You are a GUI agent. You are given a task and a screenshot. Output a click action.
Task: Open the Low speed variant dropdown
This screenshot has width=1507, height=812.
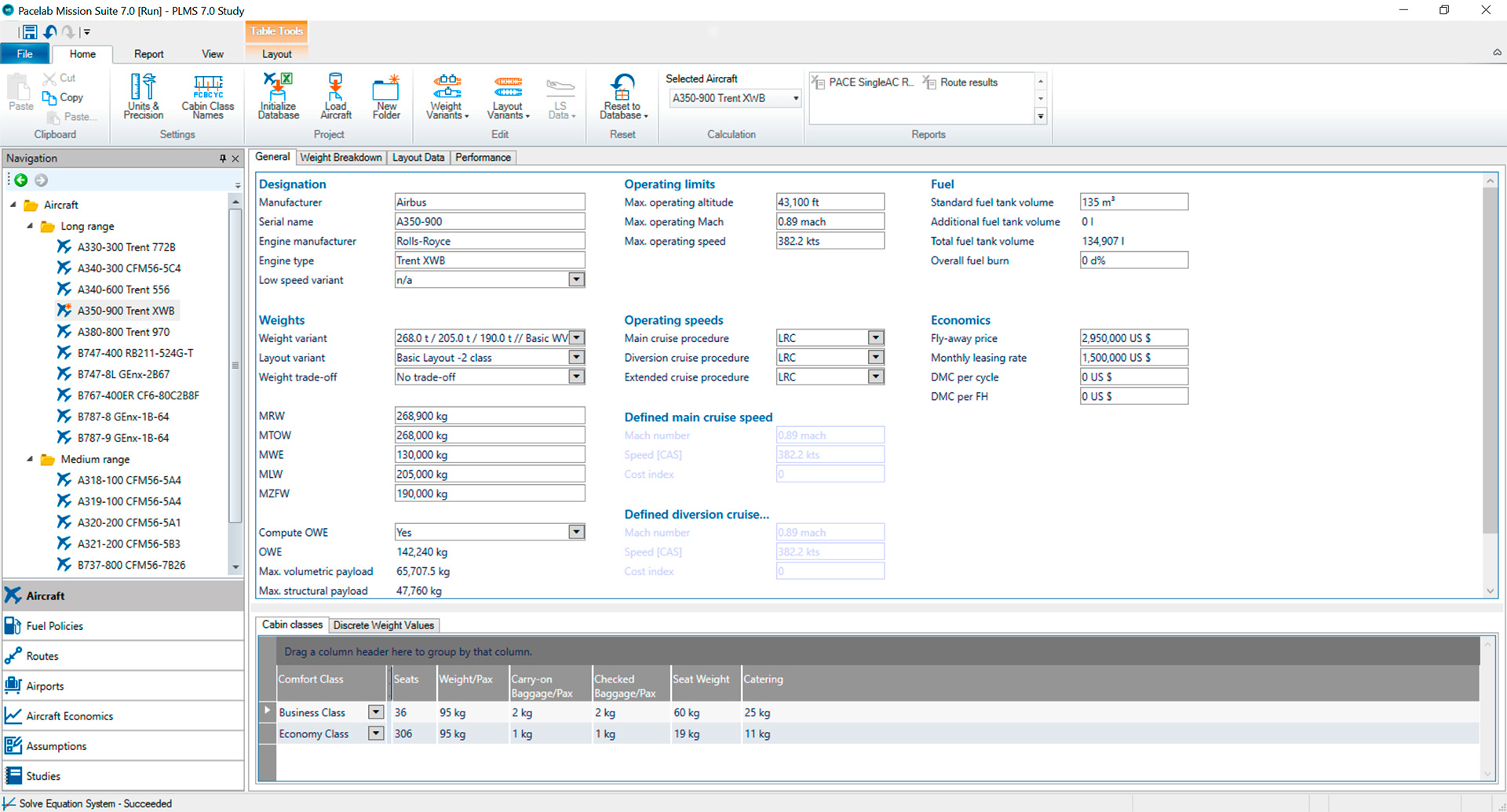[x=576, y=280]
